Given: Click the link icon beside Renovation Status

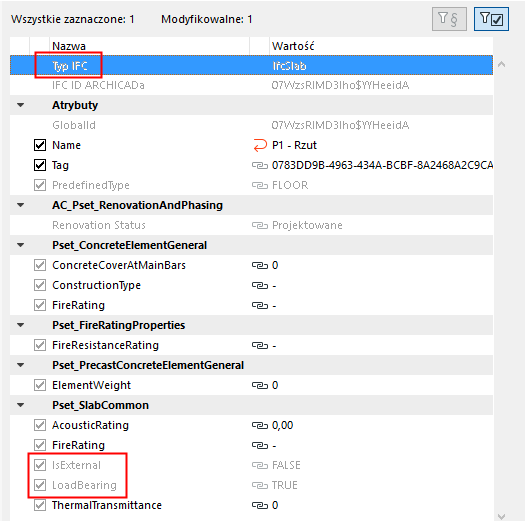Looking at the screenshot, I should point(260,225).
